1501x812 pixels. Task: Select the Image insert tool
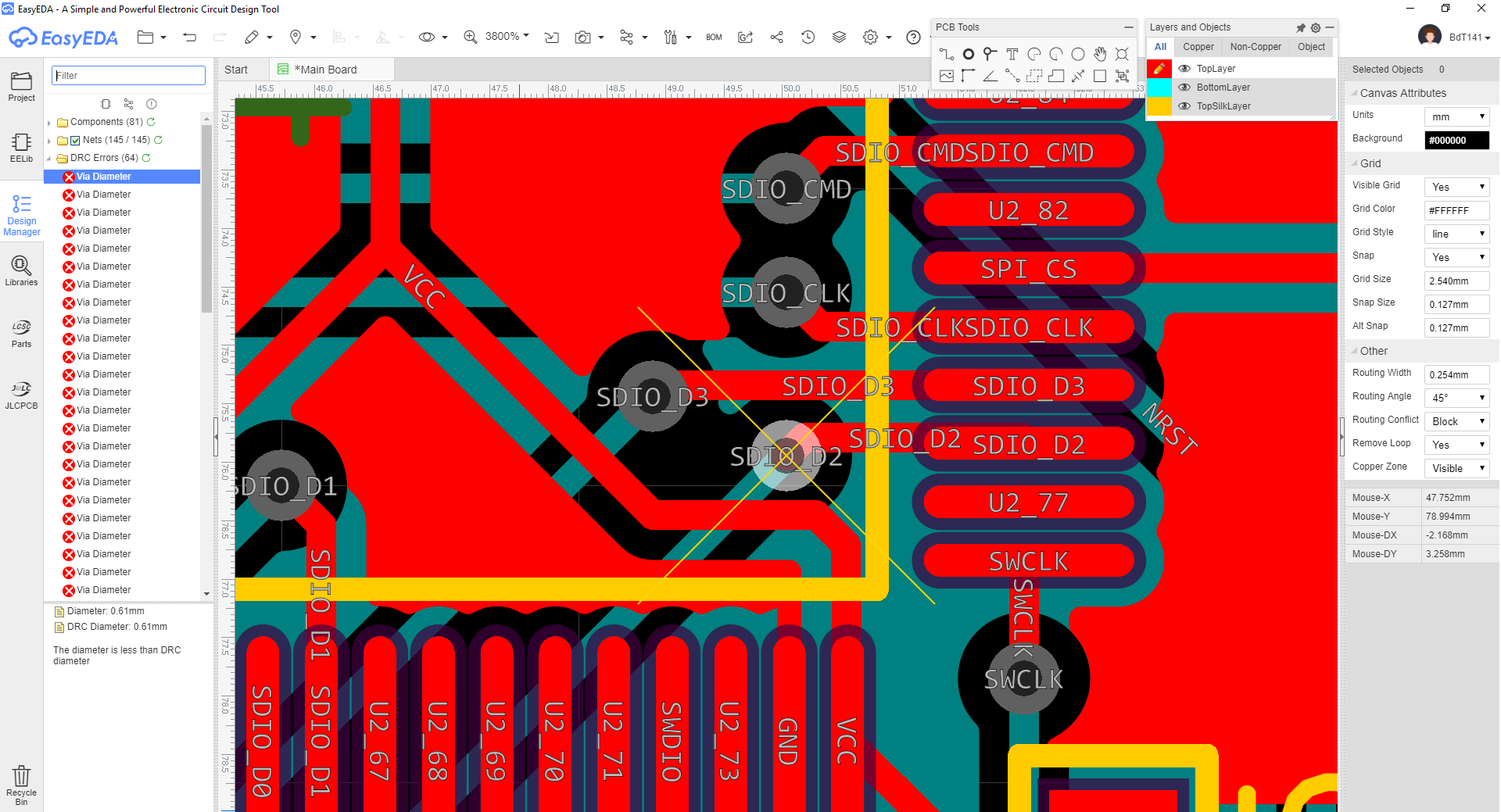947,76
